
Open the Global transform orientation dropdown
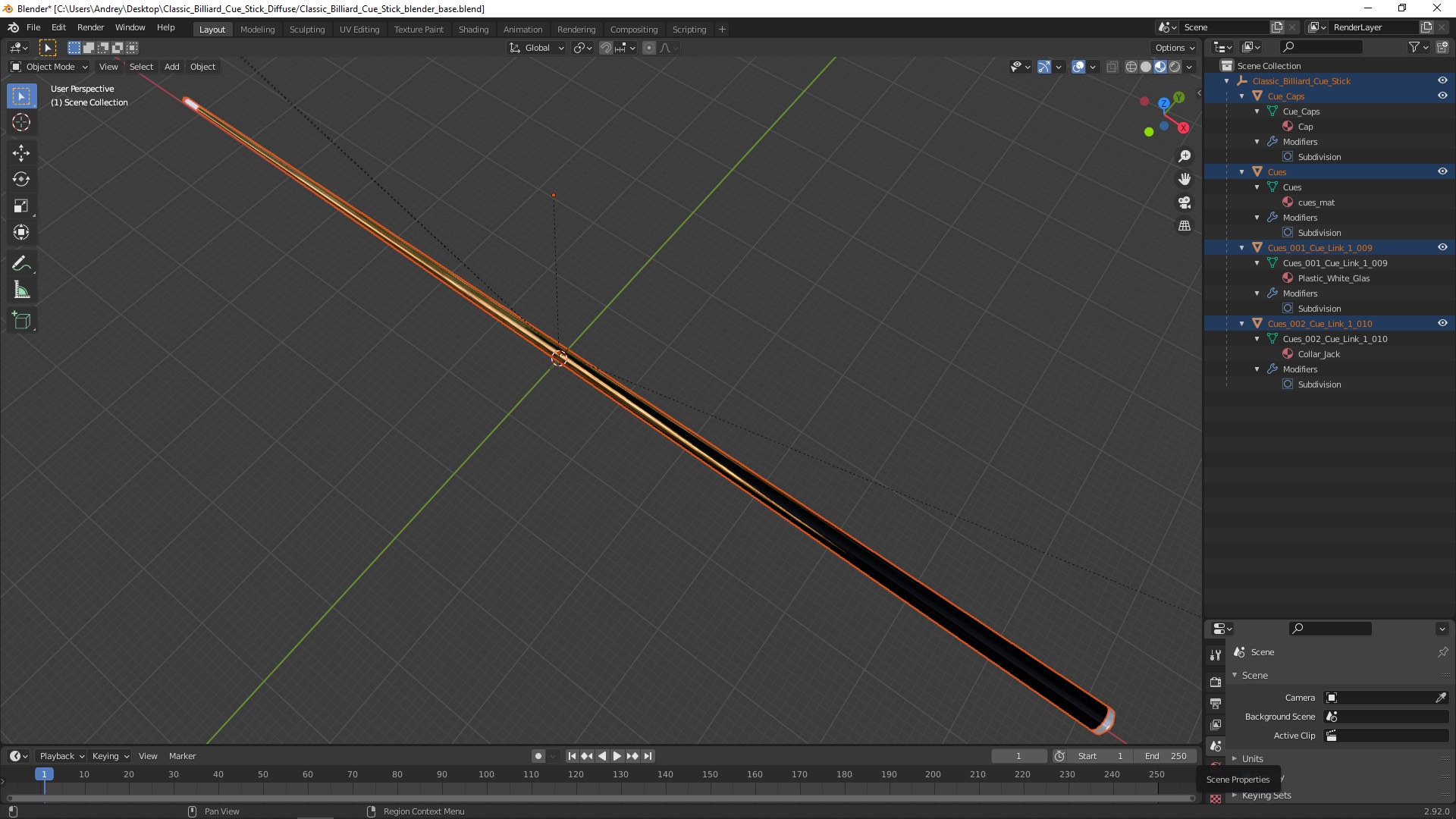[x=537, y=48]
